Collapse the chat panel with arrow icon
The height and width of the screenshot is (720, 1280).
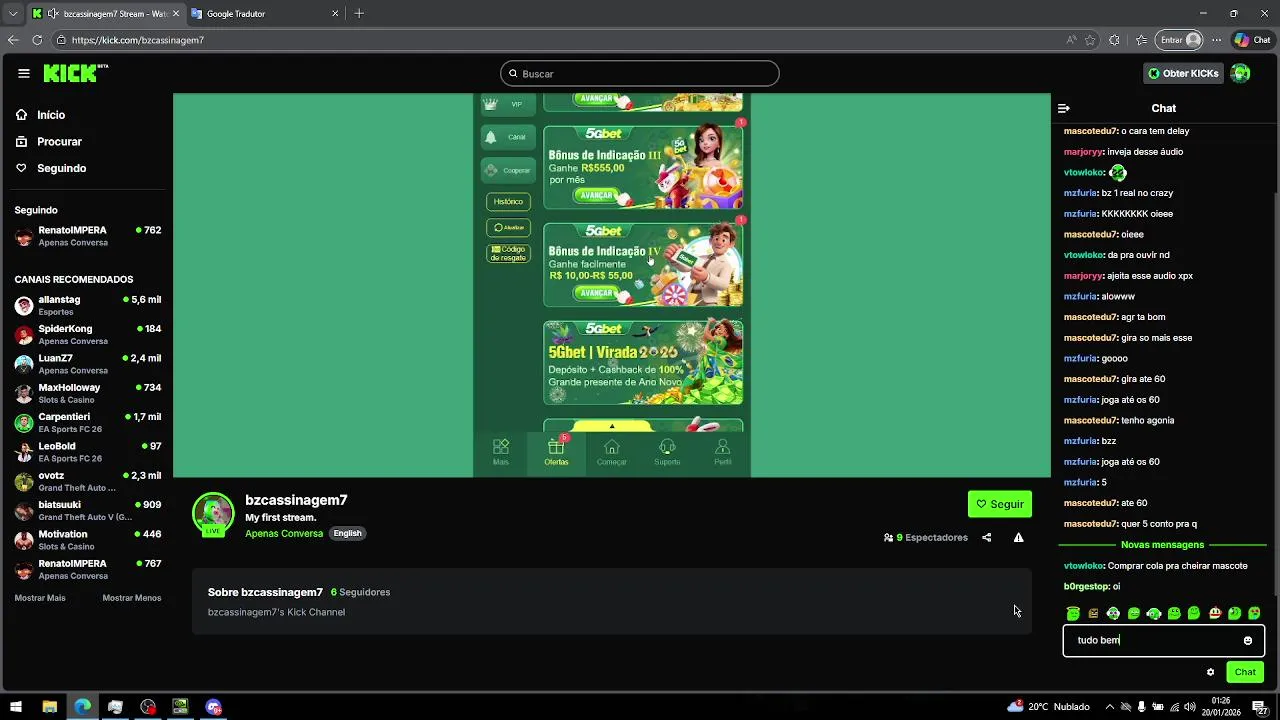[x=1064, y=108]
